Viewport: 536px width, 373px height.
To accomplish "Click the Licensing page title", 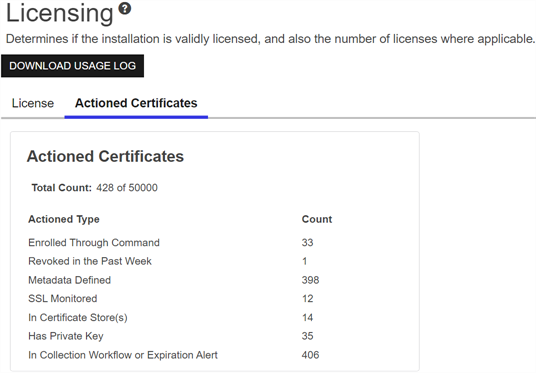I will coord(59,14).
